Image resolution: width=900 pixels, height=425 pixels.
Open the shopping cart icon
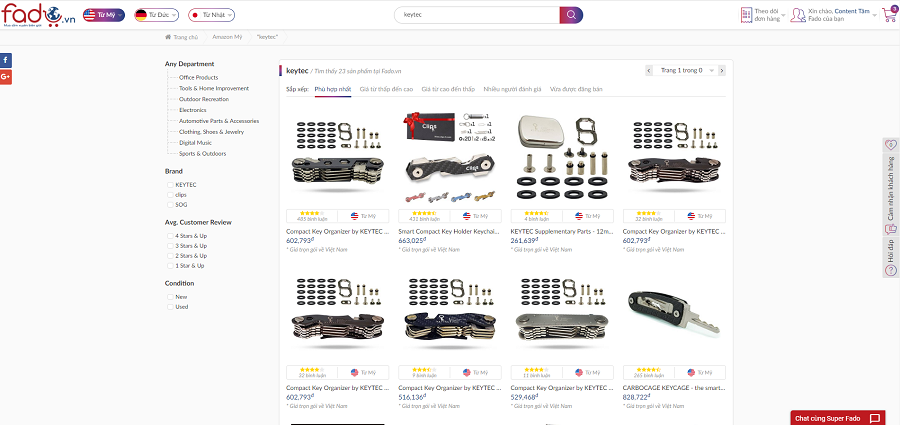coord(890,15)
